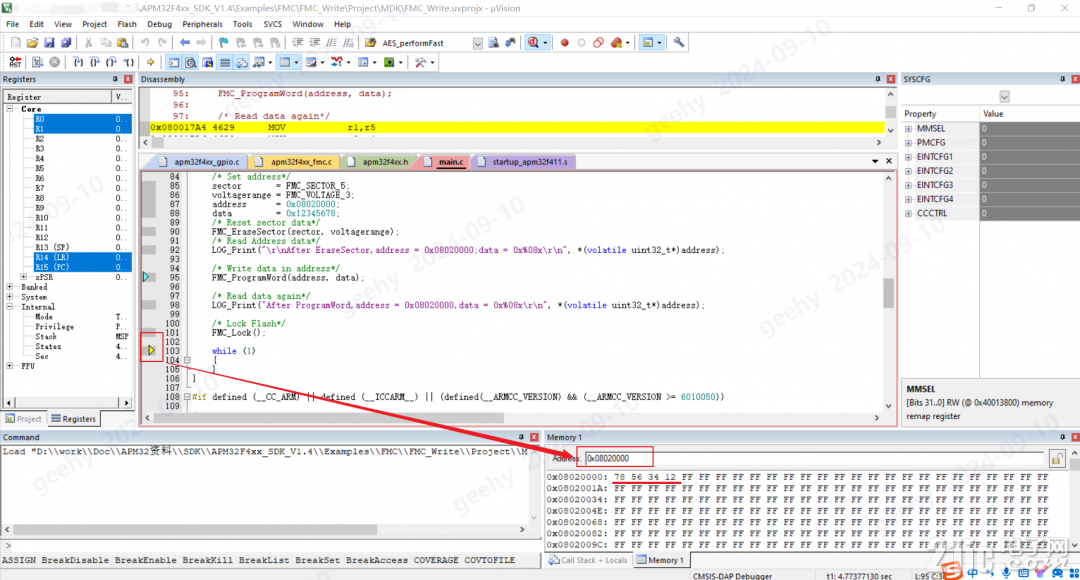1080x580 pixels.
Task: Run to cursor line icon
Action: (128, 62)
